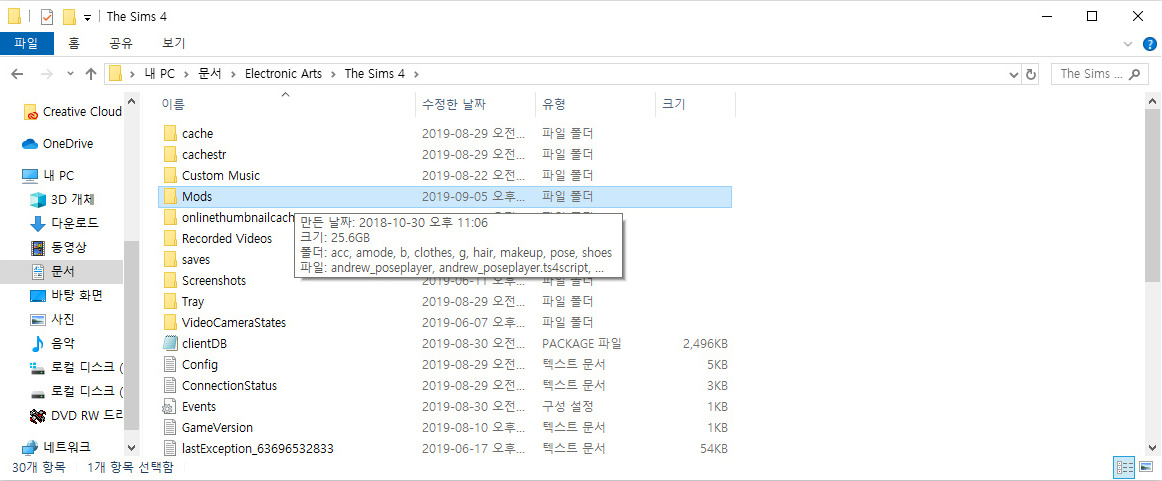Switch to details view icon in status bar

coord(1124,467)
